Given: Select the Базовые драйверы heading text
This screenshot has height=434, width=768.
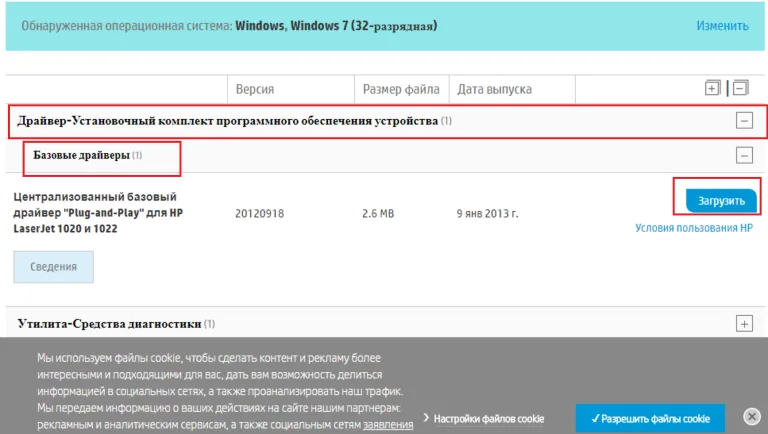Looking at the screenshot, I should tap(81, 155).
